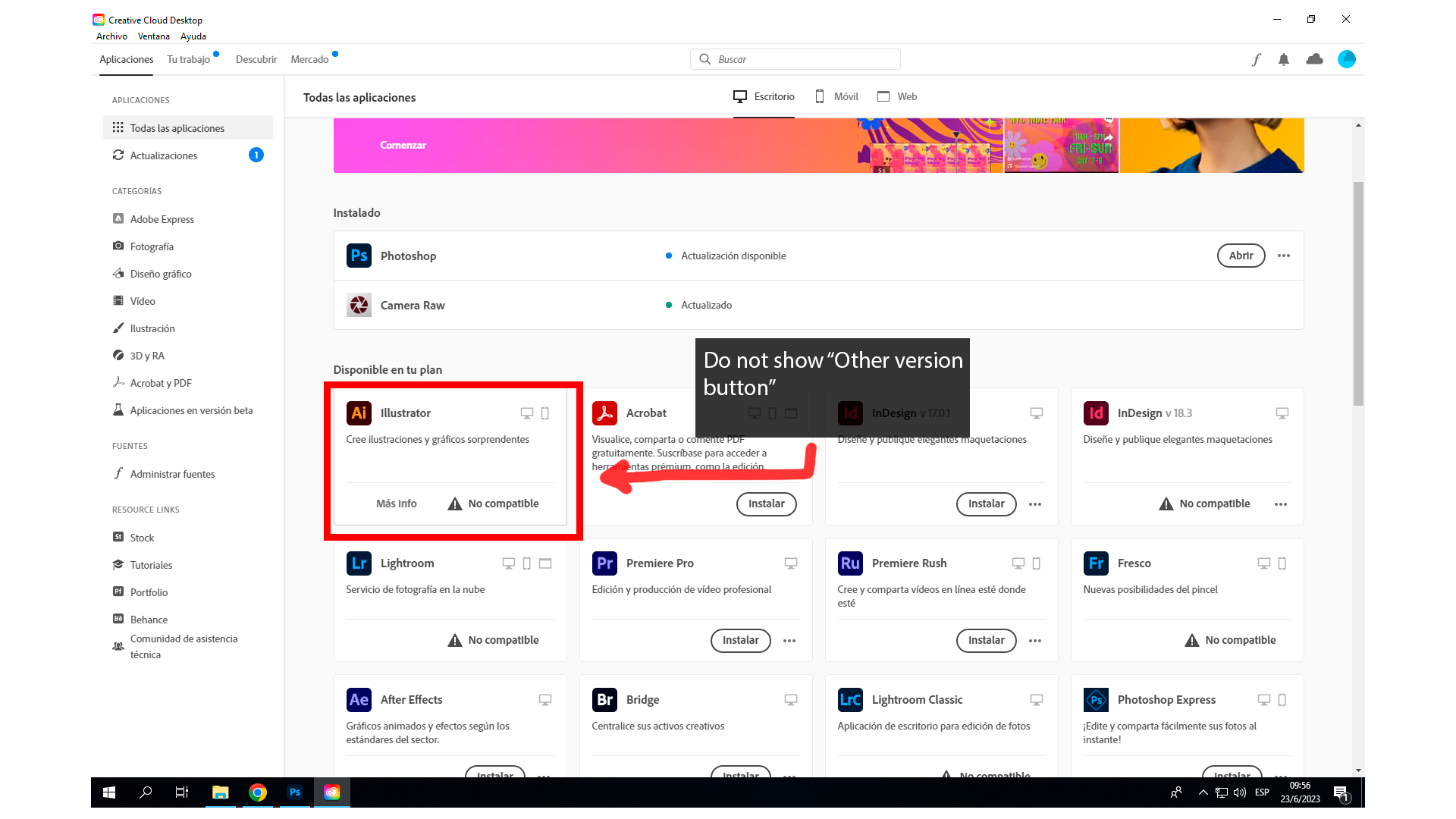
Task: Open more options for InDesign v17.0.1
Action: tap(1035, 504)
